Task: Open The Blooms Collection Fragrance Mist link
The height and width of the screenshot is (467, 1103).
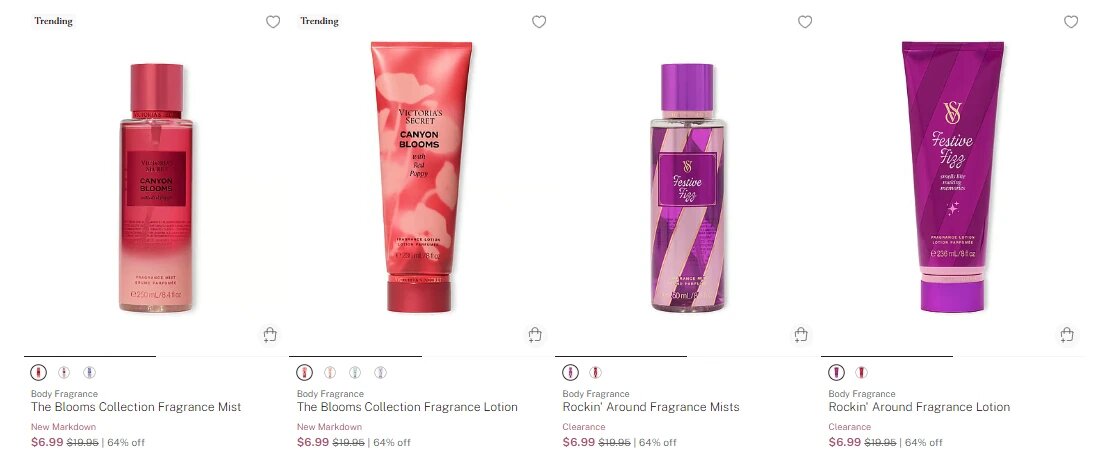Action: [136, 407]
